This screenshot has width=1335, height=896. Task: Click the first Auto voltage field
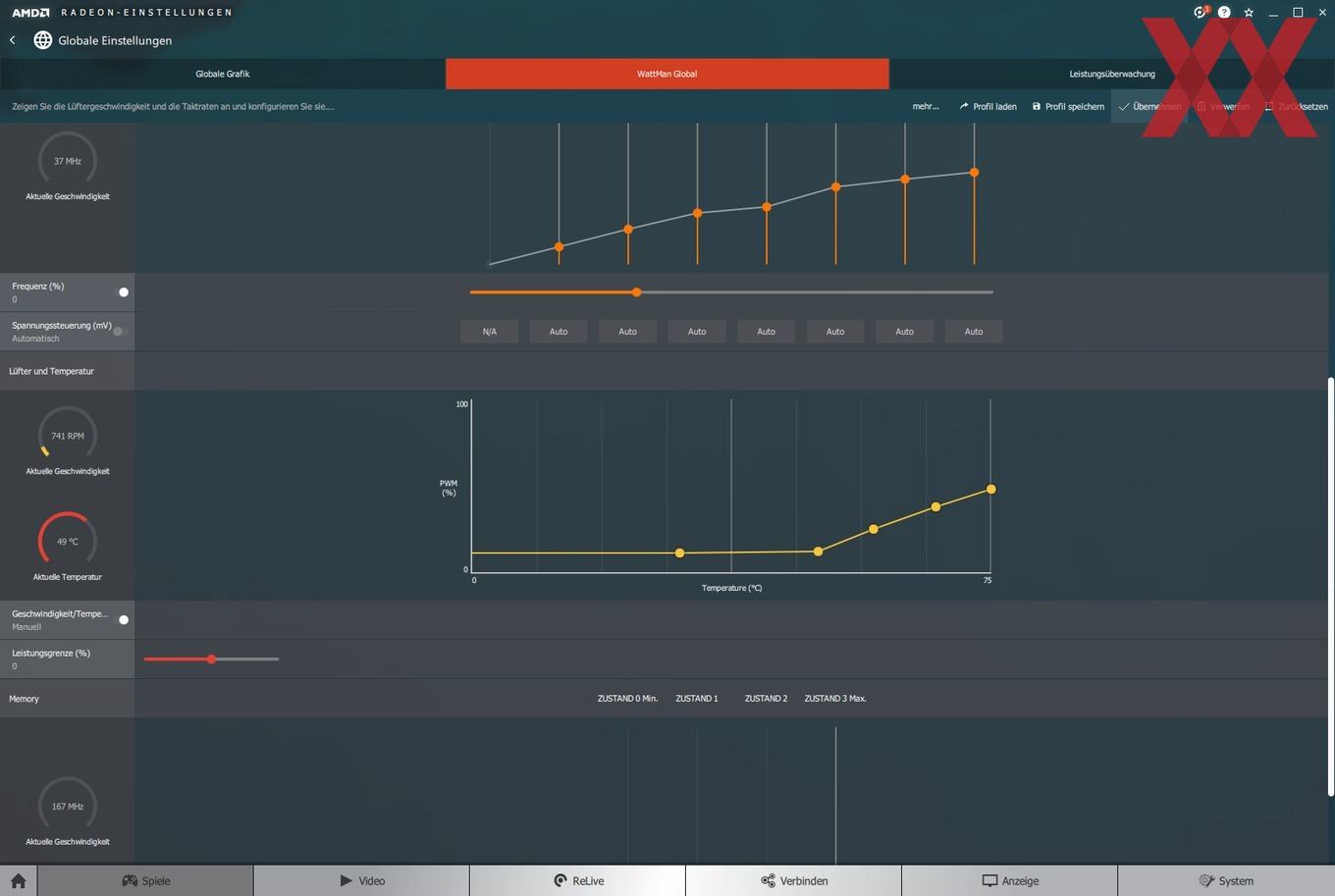pos(559,332)
